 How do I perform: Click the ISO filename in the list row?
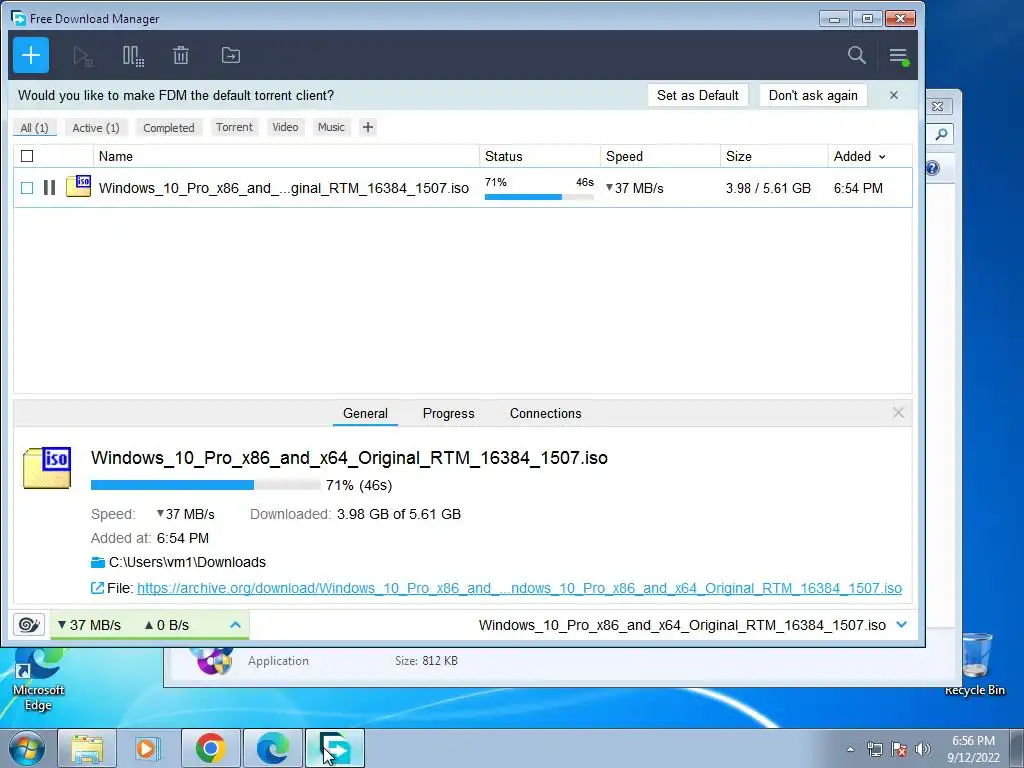[x=283, y=188]
